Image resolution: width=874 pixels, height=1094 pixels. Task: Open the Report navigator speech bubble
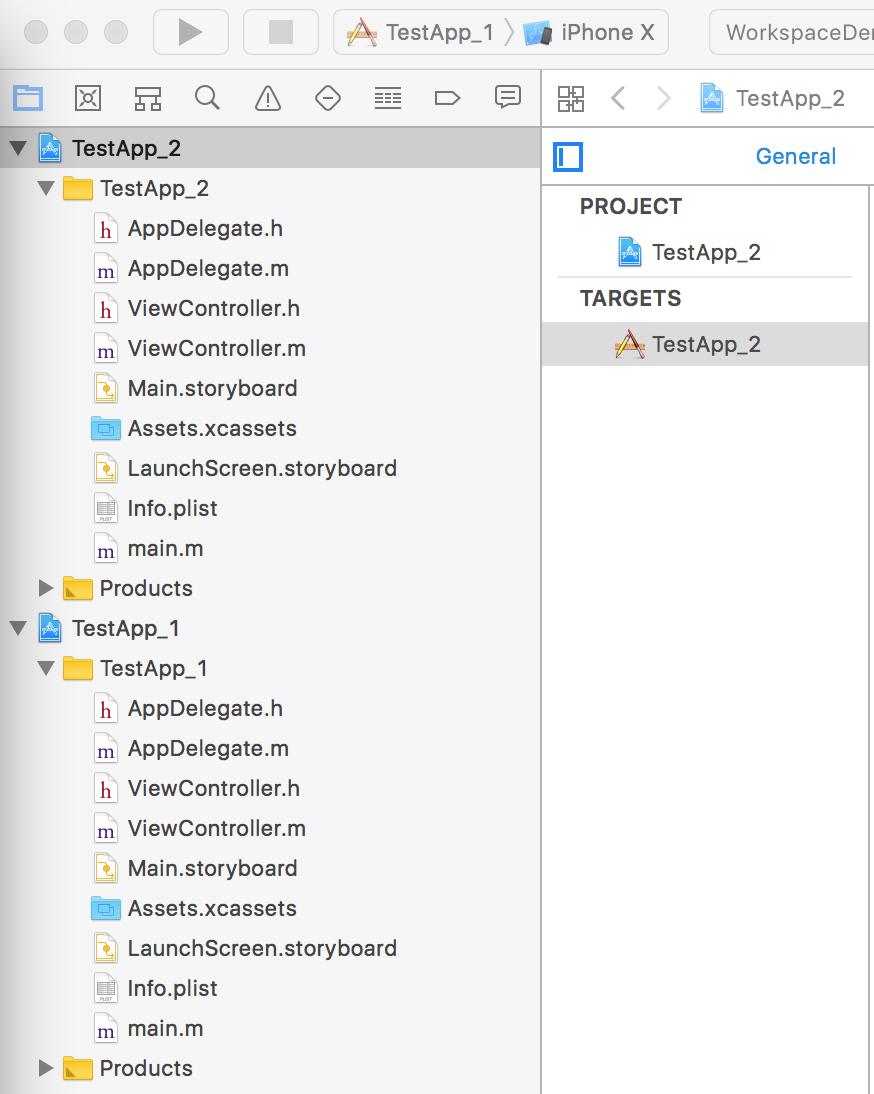[508, 97]
